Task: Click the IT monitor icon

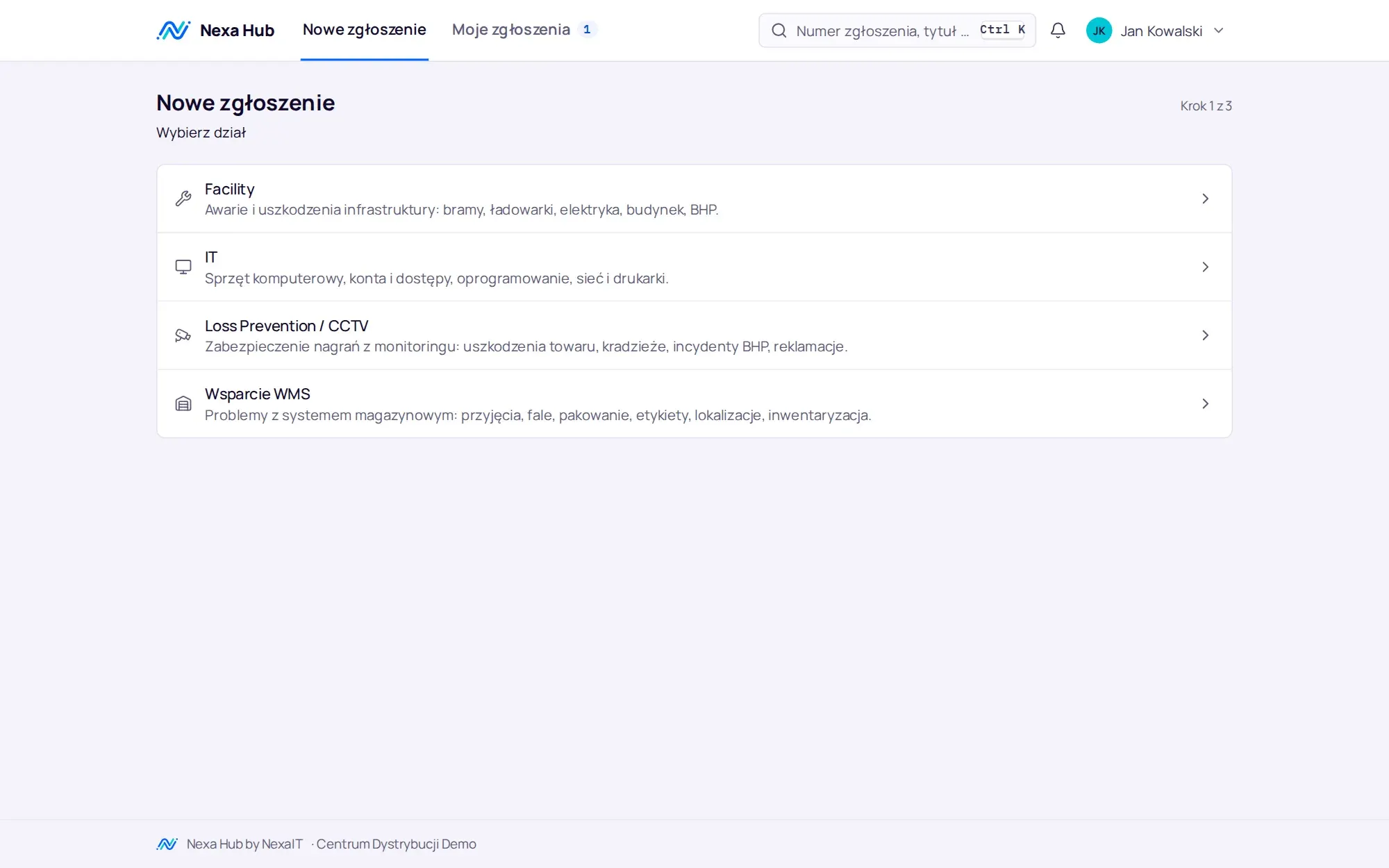Action: click(x=183, y=267)
